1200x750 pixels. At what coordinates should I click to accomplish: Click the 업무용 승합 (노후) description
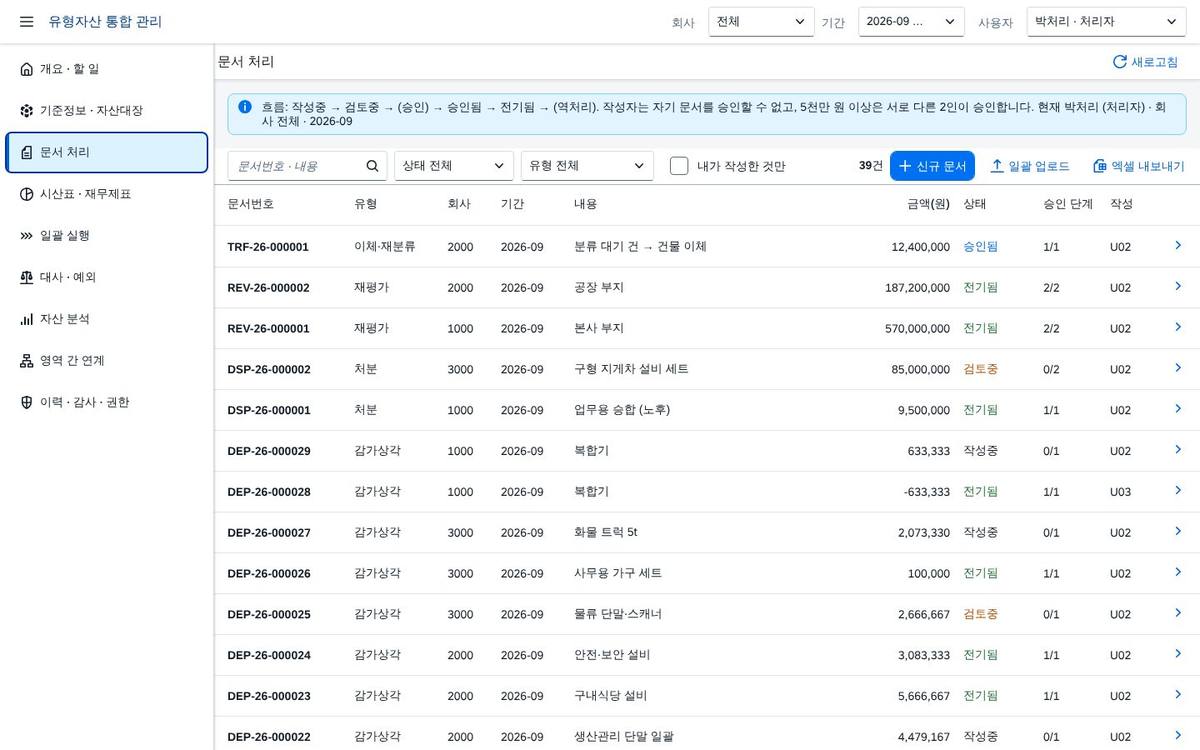point(622,410)
